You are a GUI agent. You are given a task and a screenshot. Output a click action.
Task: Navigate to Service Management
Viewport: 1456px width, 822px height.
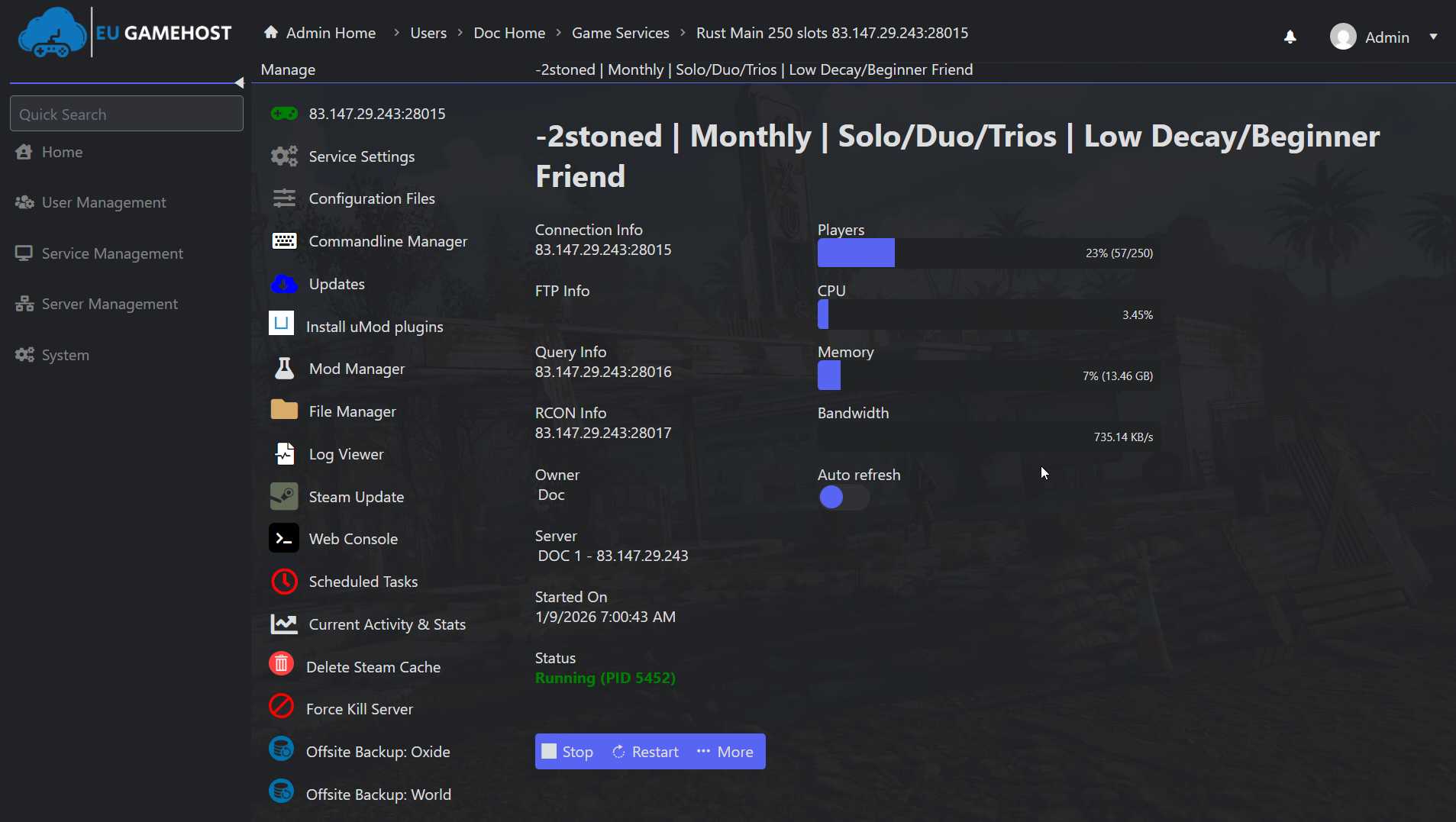[x=111, y=253]
